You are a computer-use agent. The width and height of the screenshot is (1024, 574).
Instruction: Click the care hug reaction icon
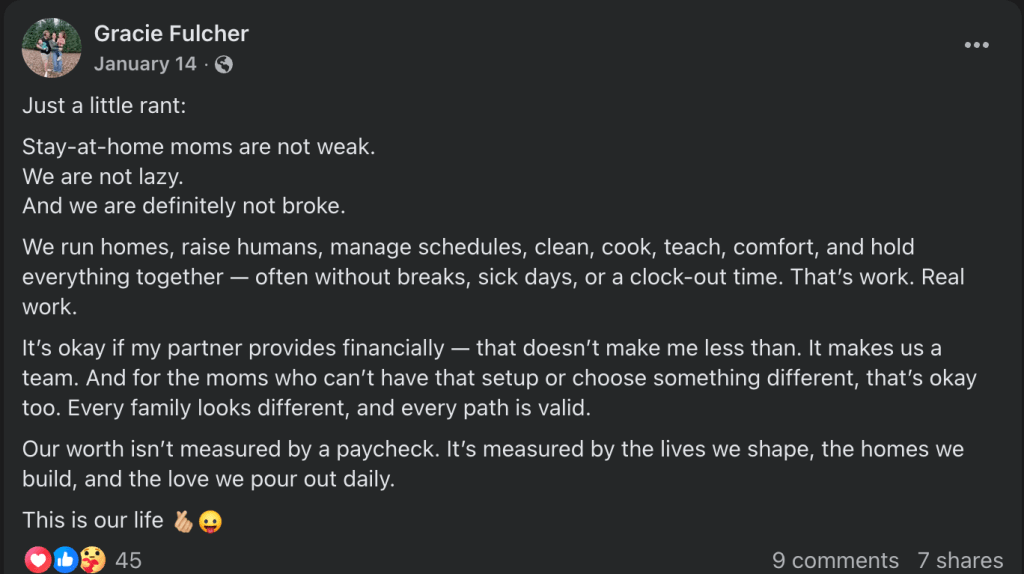[x=91, y=560]
